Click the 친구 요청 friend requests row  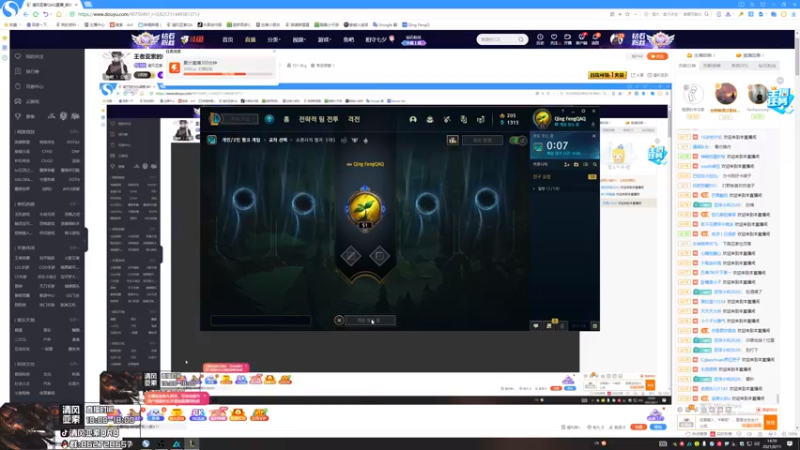click(564, 177)
